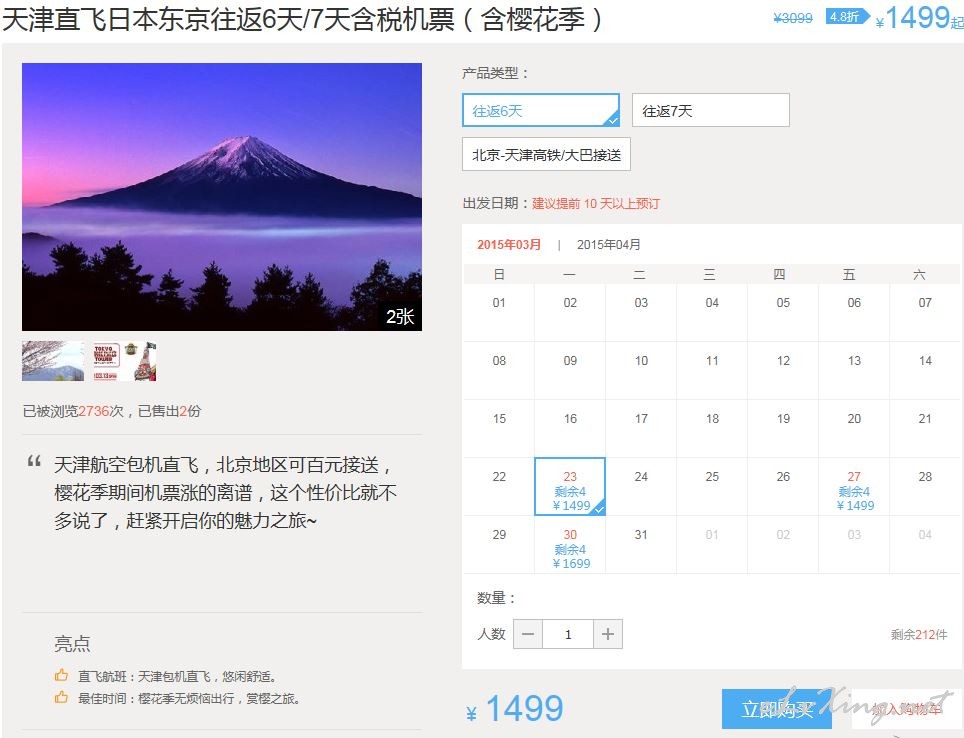
Task: Pick March 30 departure at ¥1699
Action: [570, 545]
